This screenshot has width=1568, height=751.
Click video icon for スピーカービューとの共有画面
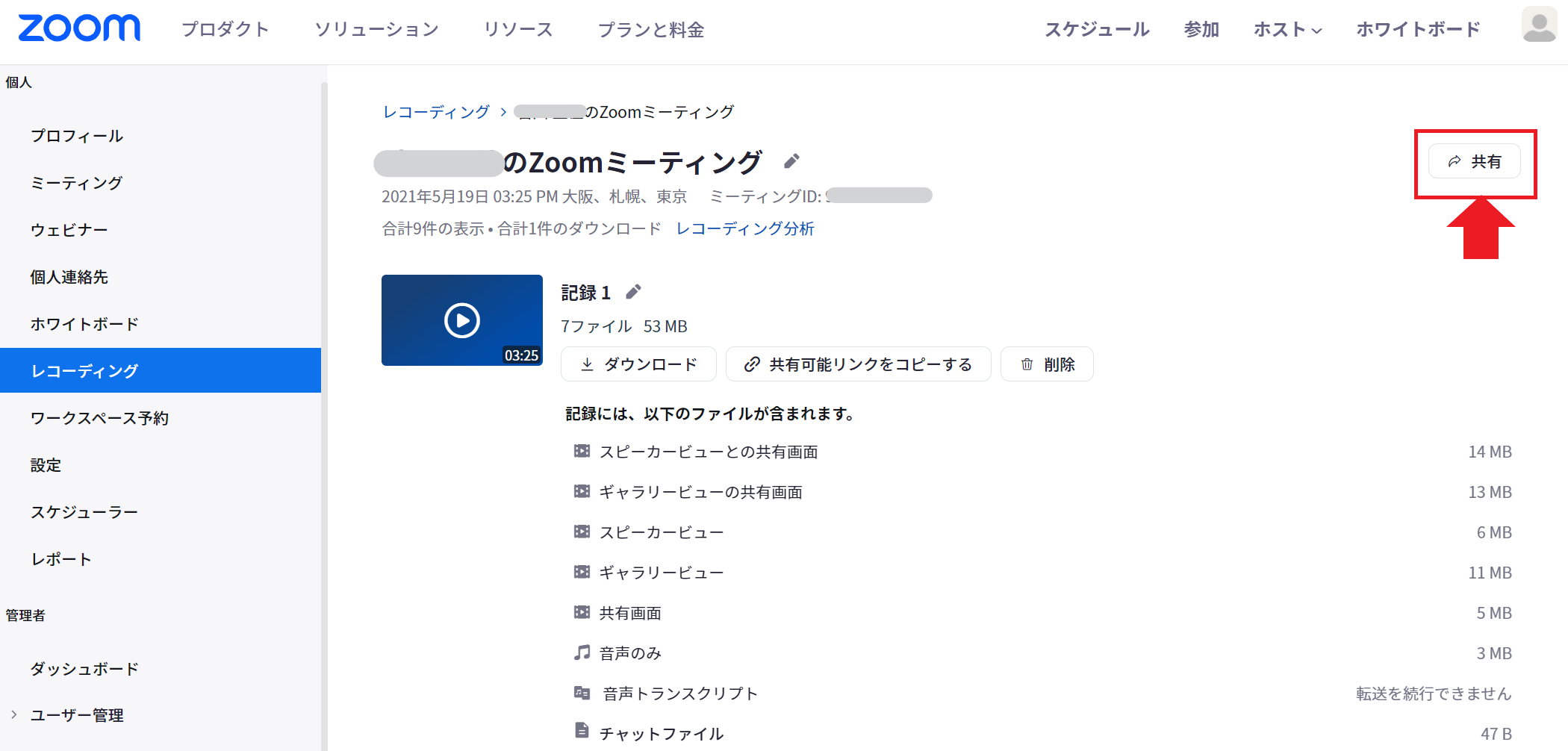click(x=582, y=451)
